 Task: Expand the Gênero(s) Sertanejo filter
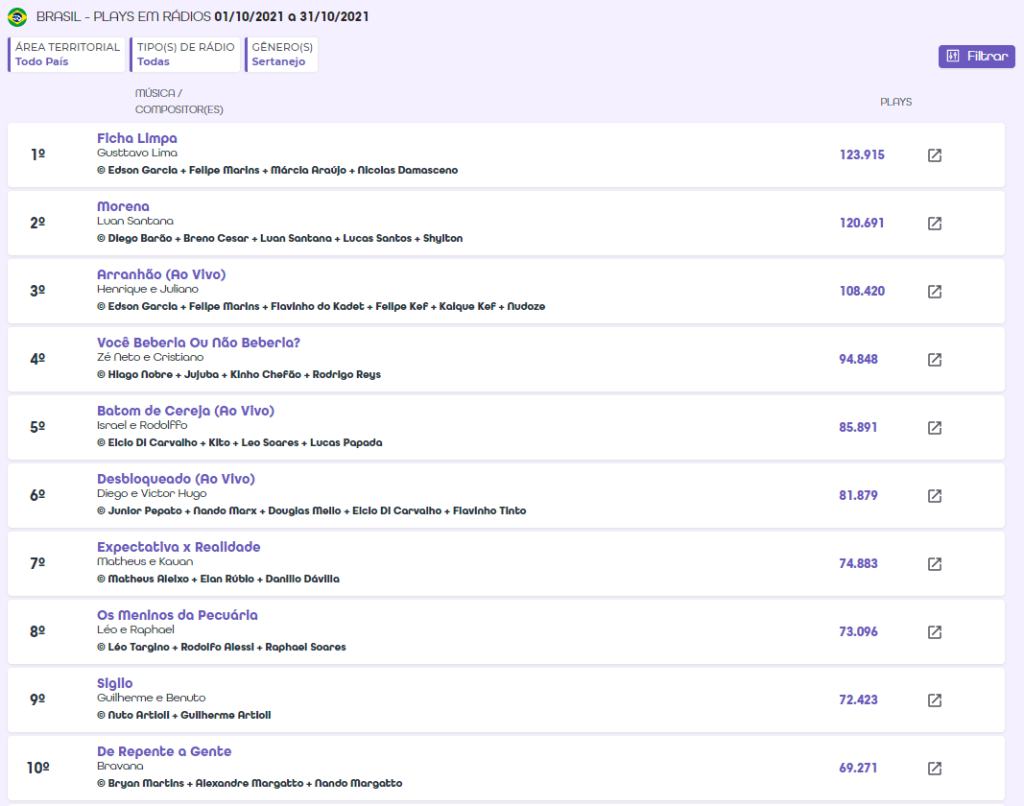tap(281, 54)
